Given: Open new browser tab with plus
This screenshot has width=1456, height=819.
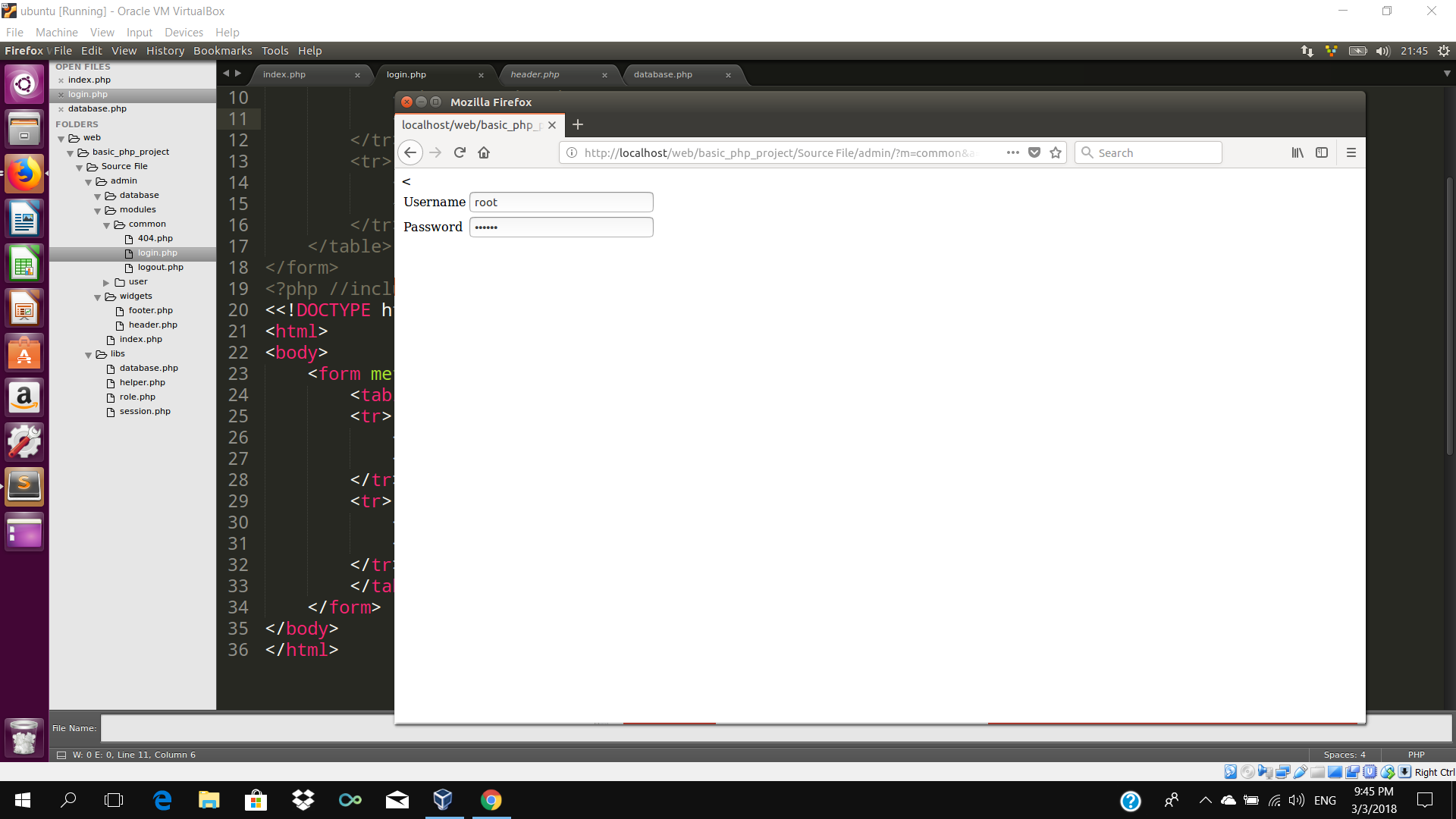Looking at the screenshot, I should pyautogui.click(x=578, y=124).
